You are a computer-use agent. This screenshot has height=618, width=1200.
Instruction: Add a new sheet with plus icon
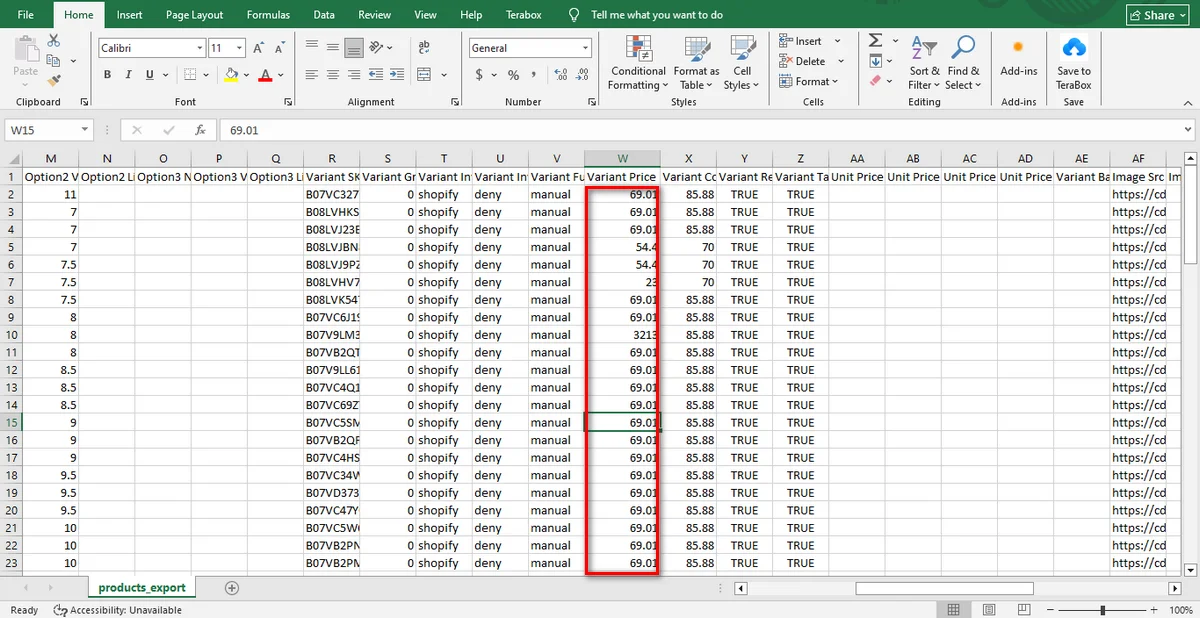(x=232, y=588)
